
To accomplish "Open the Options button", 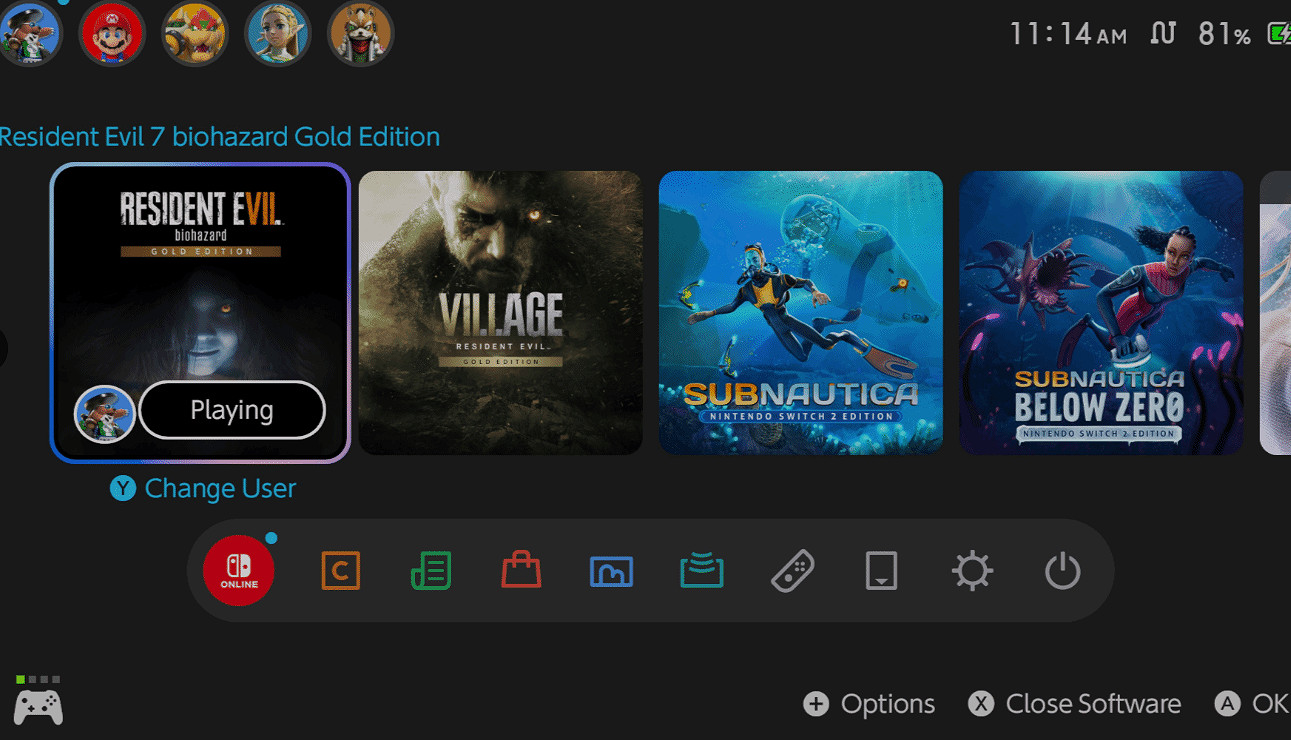I will point(869,704).
